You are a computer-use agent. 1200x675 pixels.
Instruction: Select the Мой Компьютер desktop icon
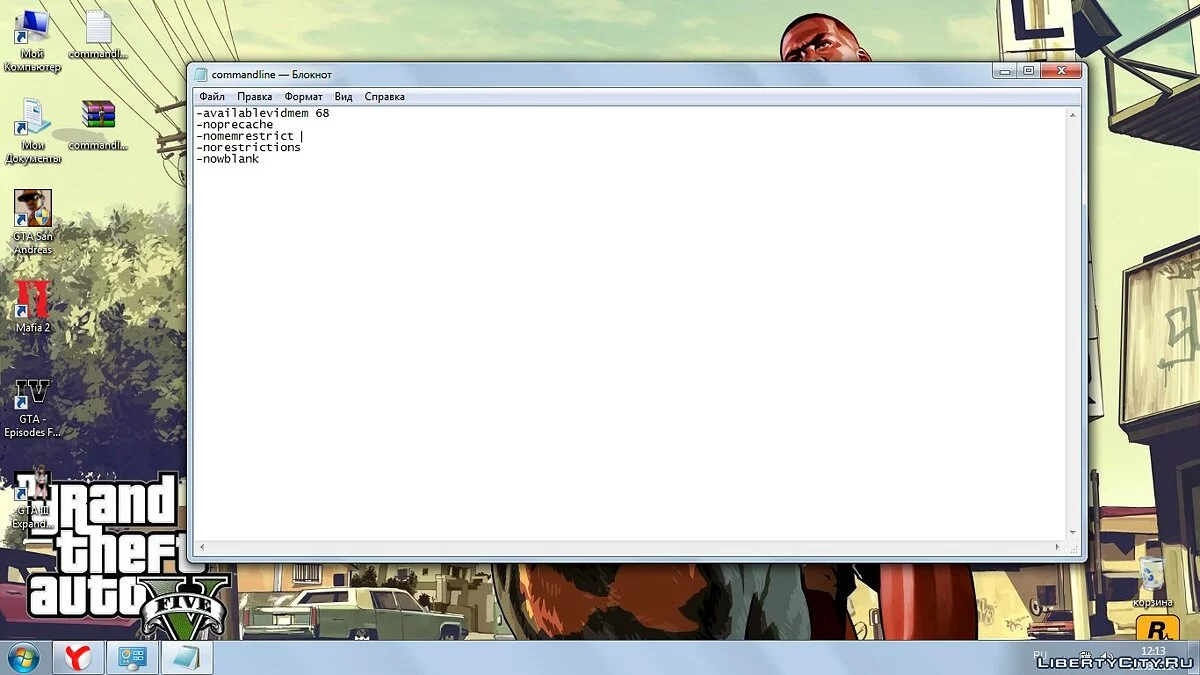pyautogui.click(x=32, y=42)
